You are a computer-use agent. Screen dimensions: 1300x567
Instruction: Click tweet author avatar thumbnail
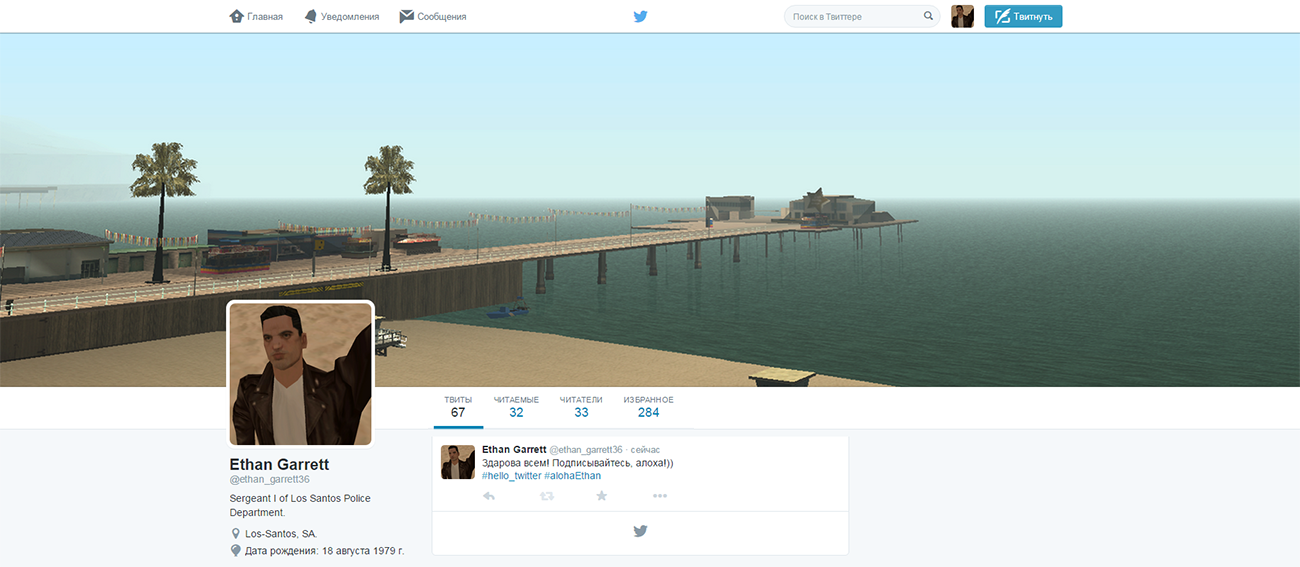(458, 462)
